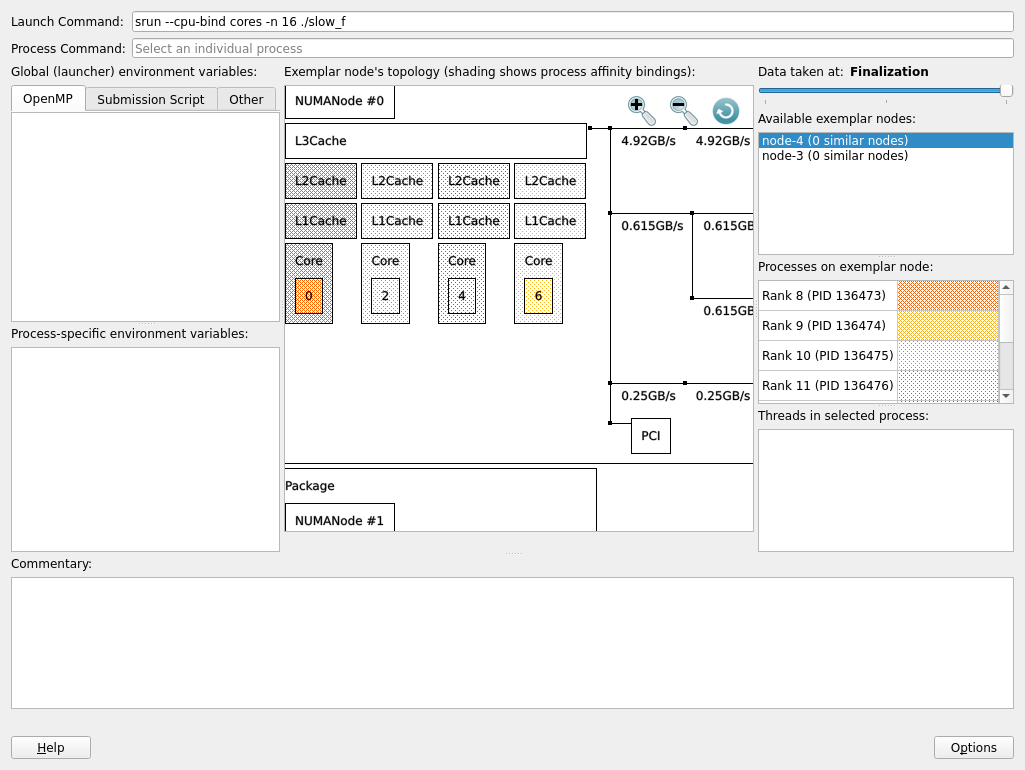Select Rank 9 (PID 136474) process
The width and height of the screenshot is (1025, 770).
pyautogui.click(x=828, y=326)
